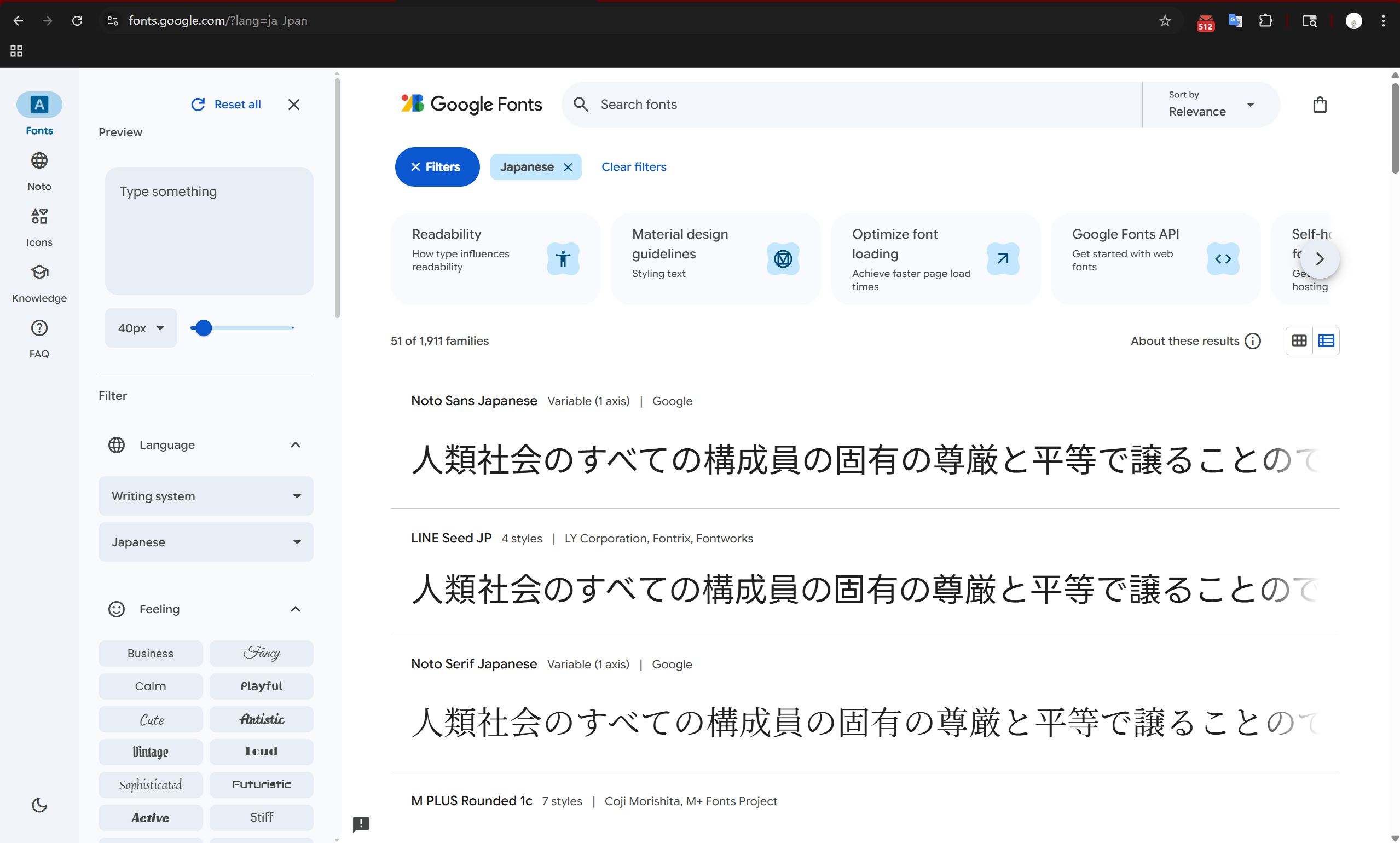Select the Noto sidebar icon

(39, 170)
